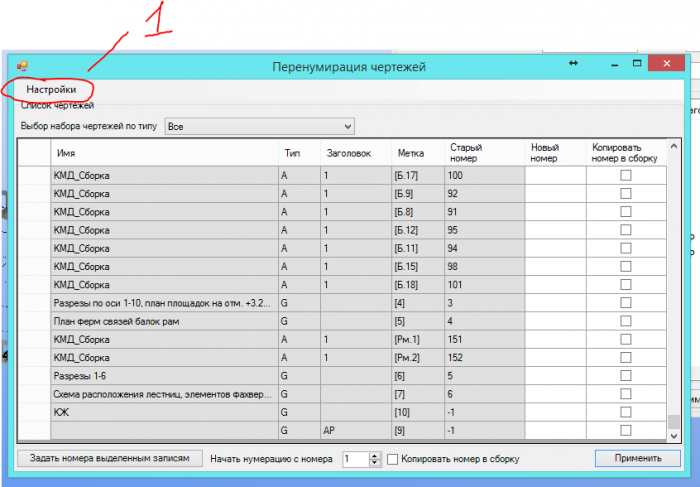This screenshot has height=487, width=700.
Task: Check copy box for row [Рм.2]
Action: click(x=626, y=358)
